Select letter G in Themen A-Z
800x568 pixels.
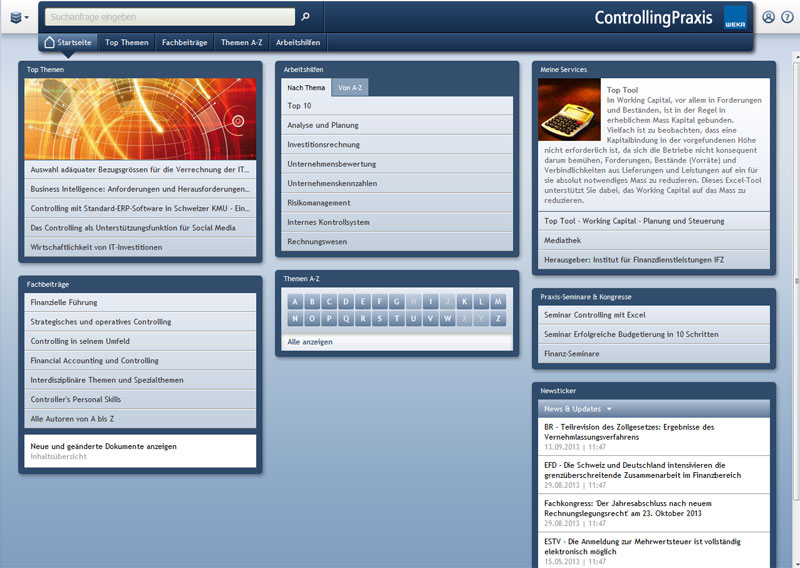point(396,302)
